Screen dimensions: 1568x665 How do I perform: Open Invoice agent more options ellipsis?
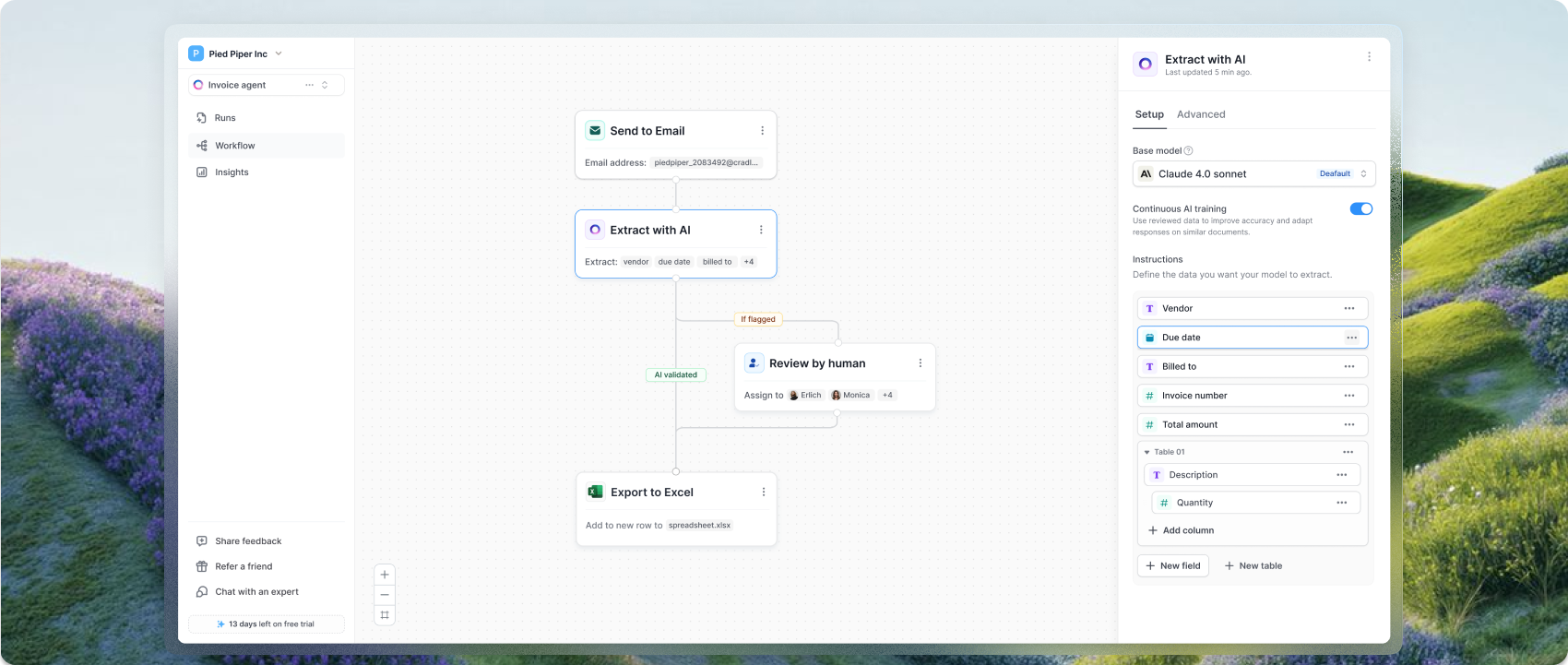coord(309,85)
